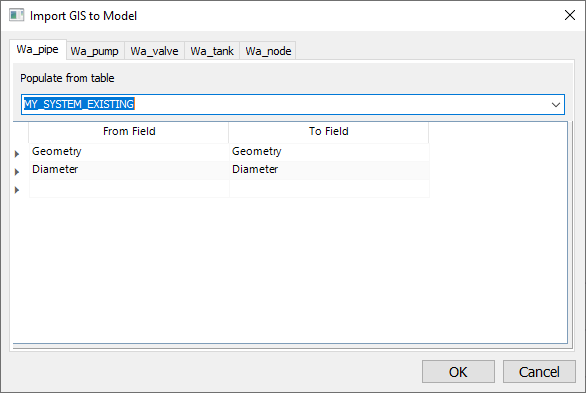The width and height of the screenshot is (586, 393).
Task: Select the Diameter row arrow marker
Action: coord(17,171)
